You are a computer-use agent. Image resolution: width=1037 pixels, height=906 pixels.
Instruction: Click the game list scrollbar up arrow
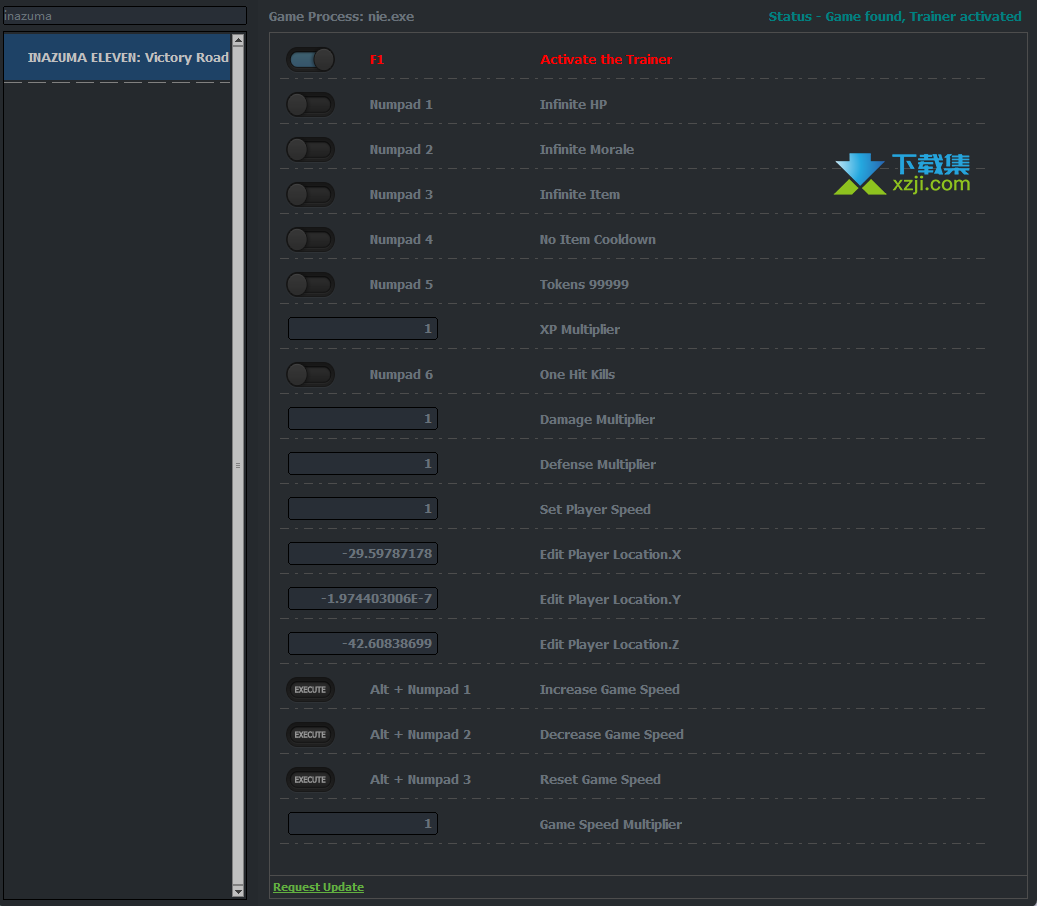[x=238, y=41]
